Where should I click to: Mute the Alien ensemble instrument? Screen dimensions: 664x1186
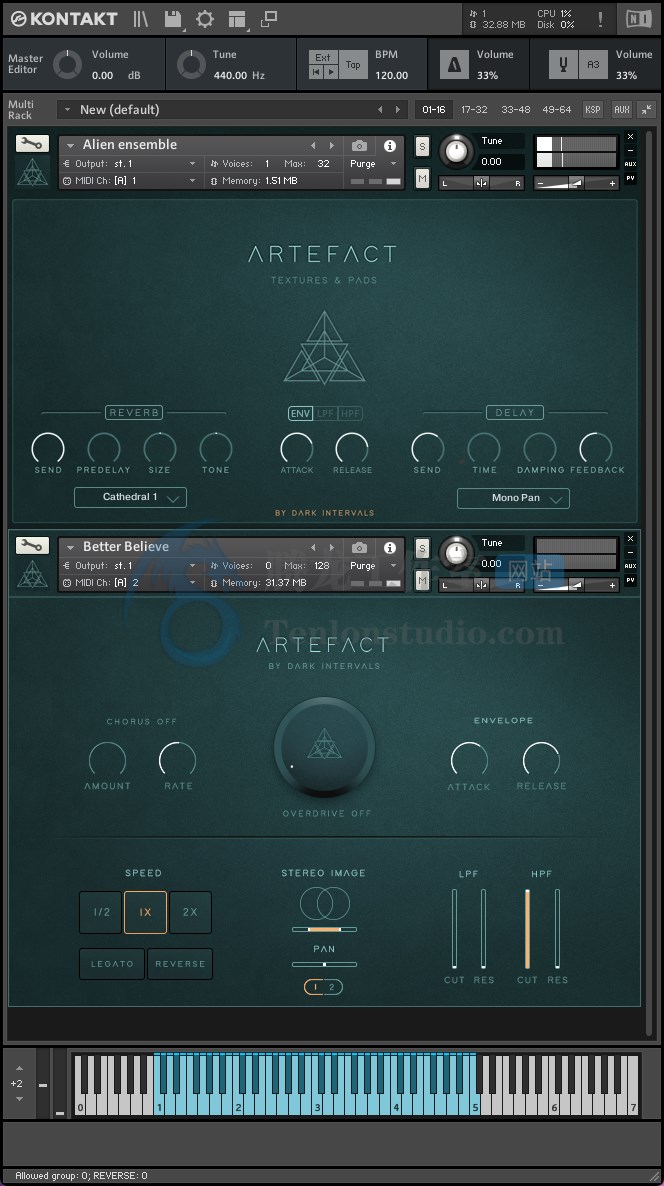[x=422, y=179]
